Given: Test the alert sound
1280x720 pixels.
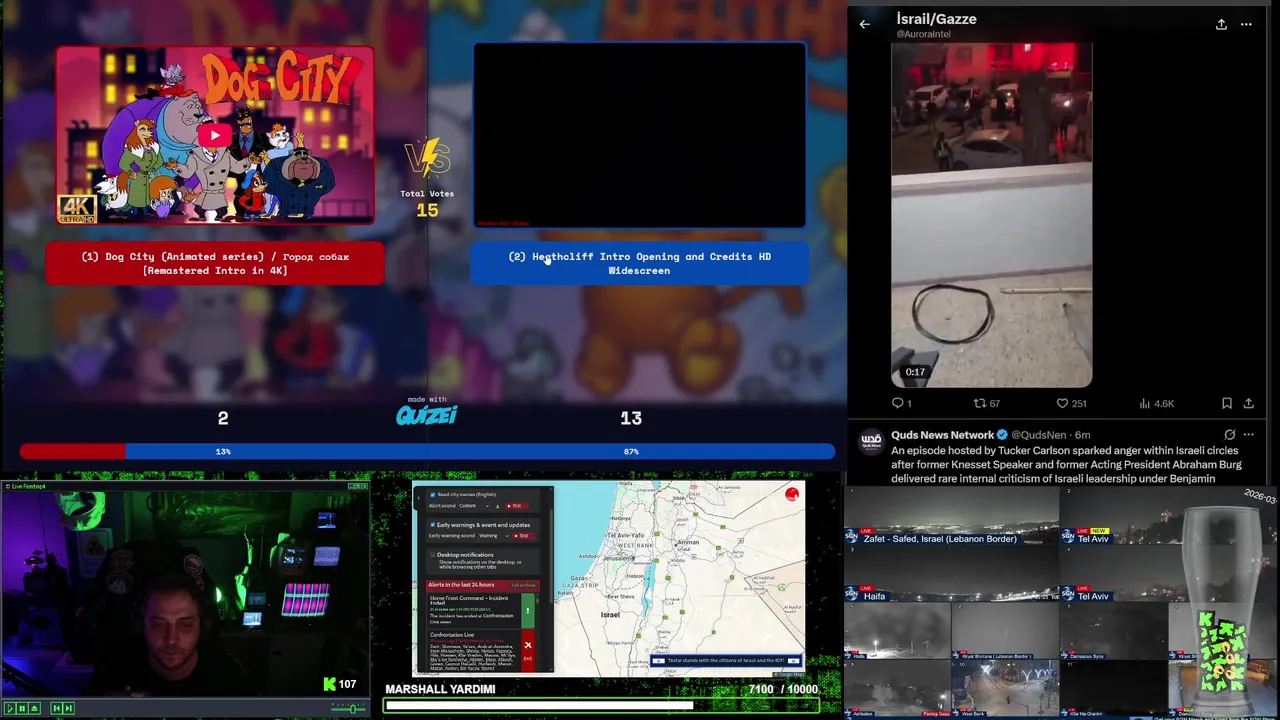Looking at the screenshot, I should [x=517, y=506].
